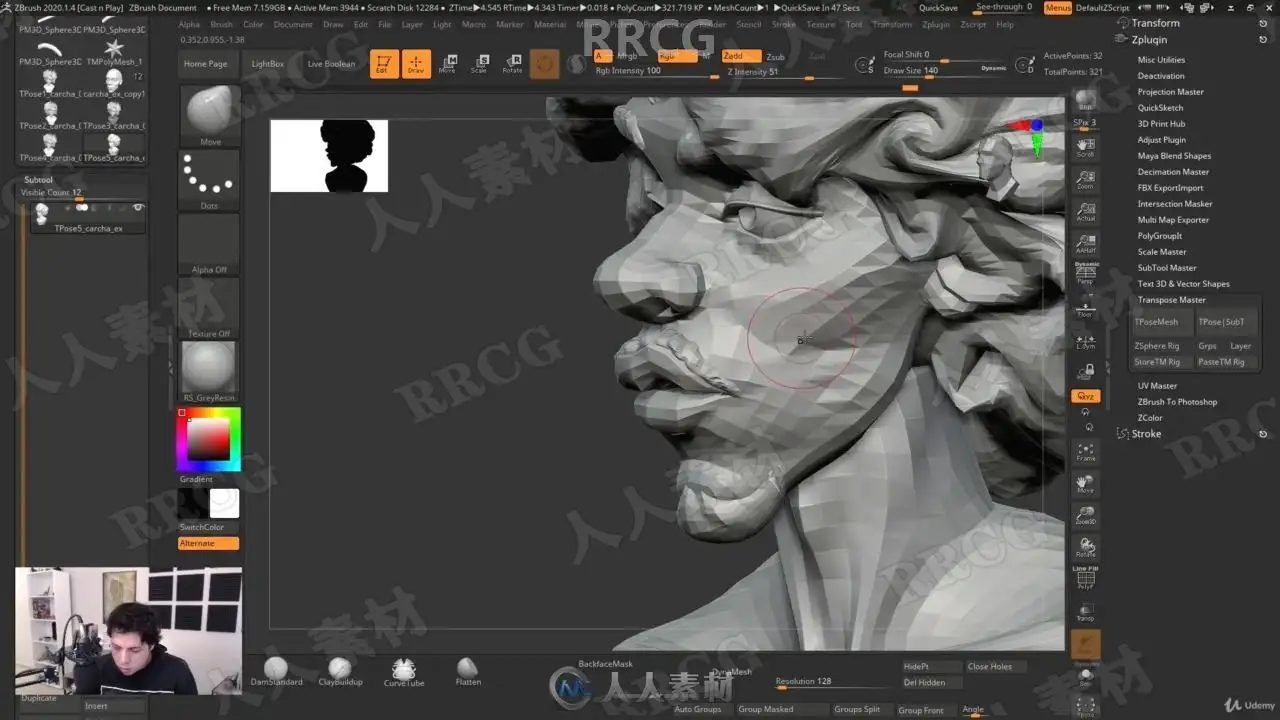This screenshot has height=720, width=1280.
Task: Open the Alpha menu
Action: point(189,25)
